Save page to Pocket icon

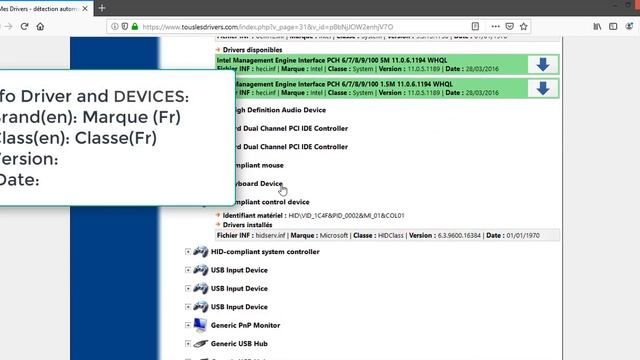click(509, 27)
